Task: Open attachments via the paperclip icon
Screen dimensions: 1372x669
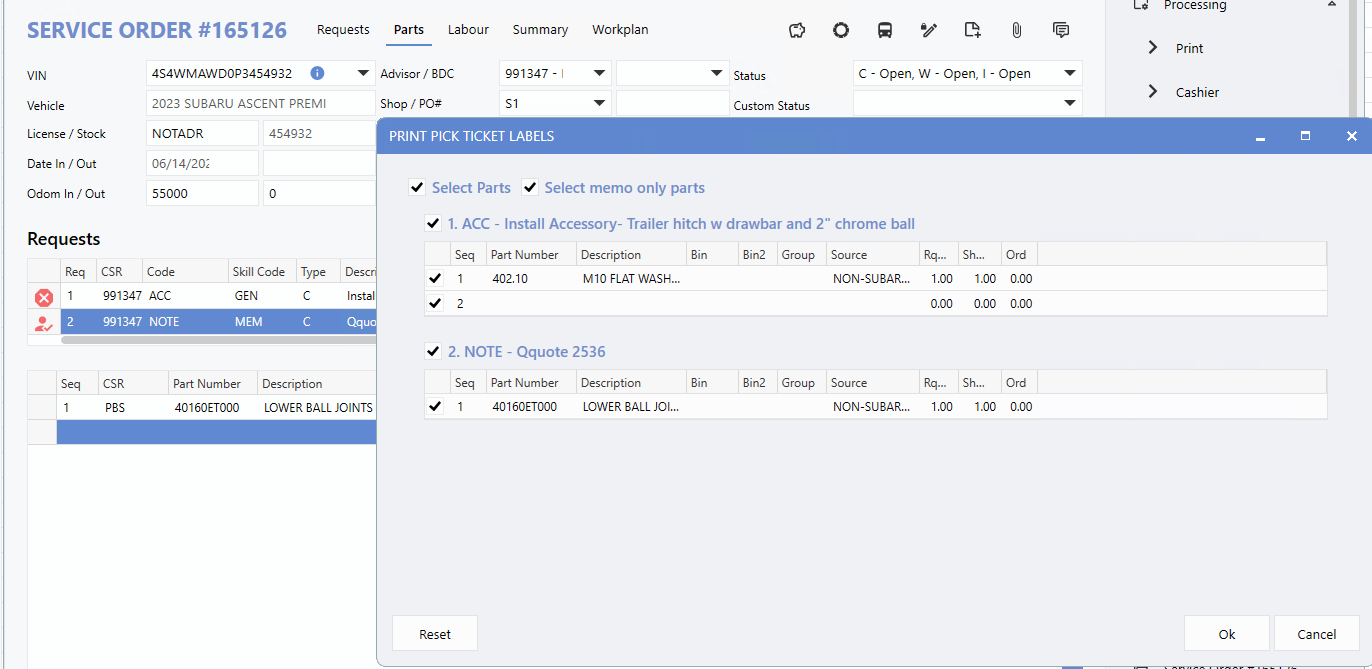Action: pos(1017,30)
